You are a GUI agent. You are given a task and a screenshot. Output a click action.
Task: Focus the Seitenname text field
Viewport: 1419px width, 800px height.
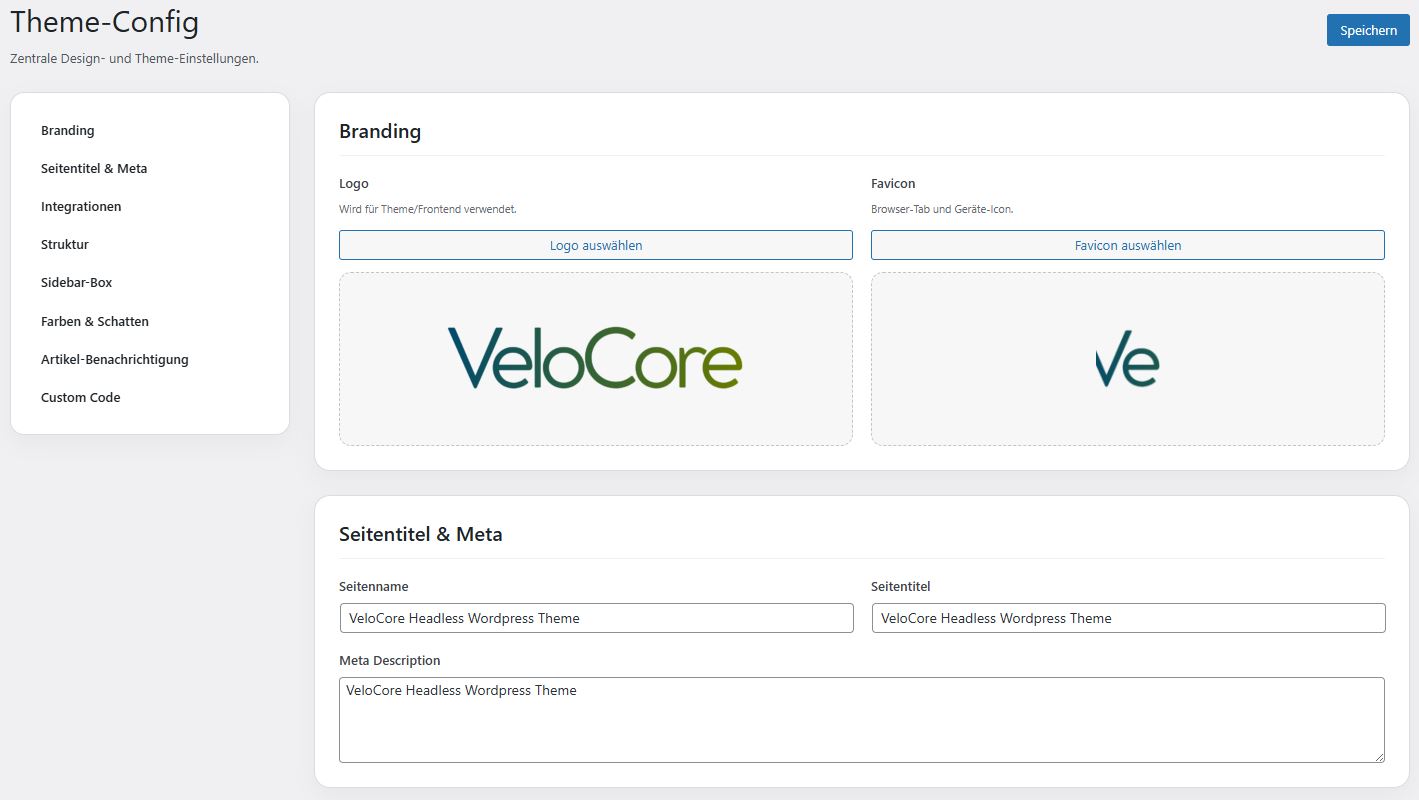click(596, 618)
